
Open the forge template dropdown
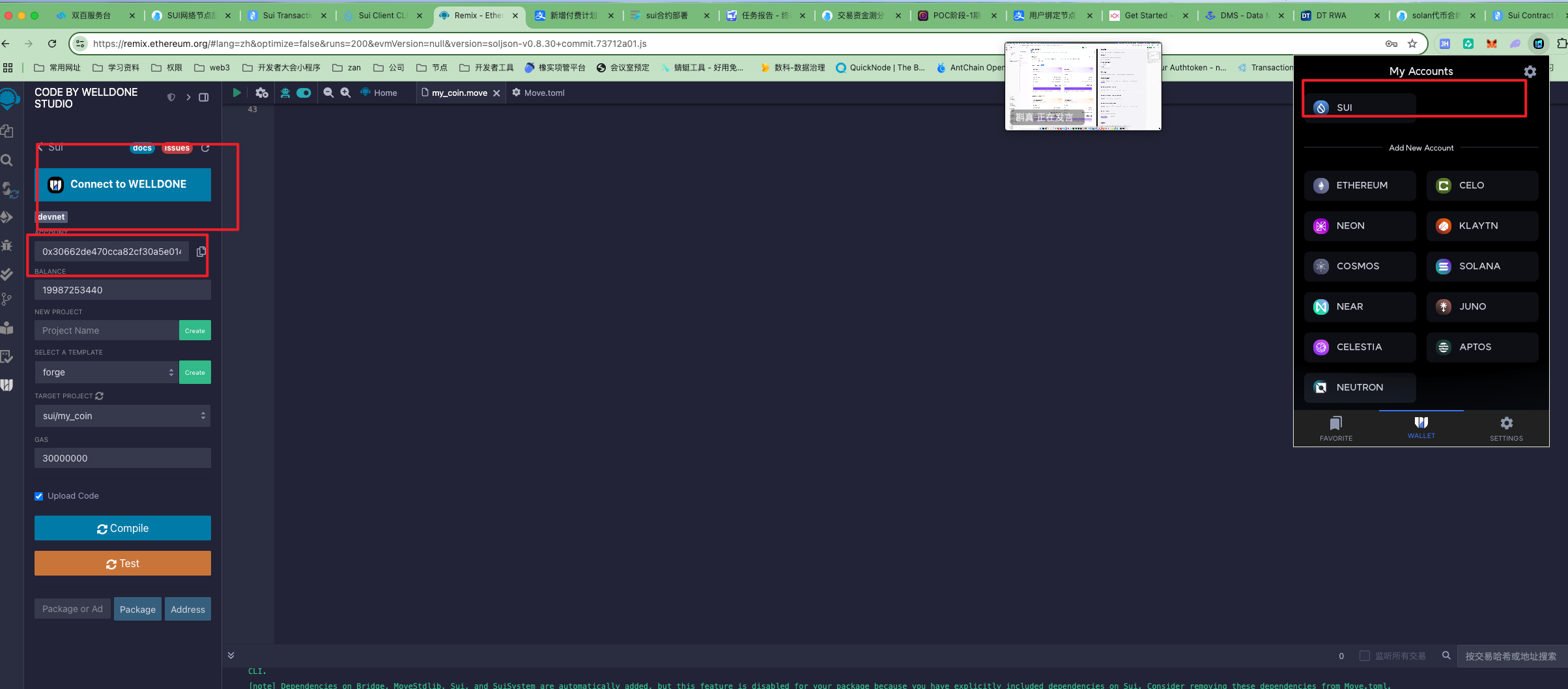pos(107,372)
